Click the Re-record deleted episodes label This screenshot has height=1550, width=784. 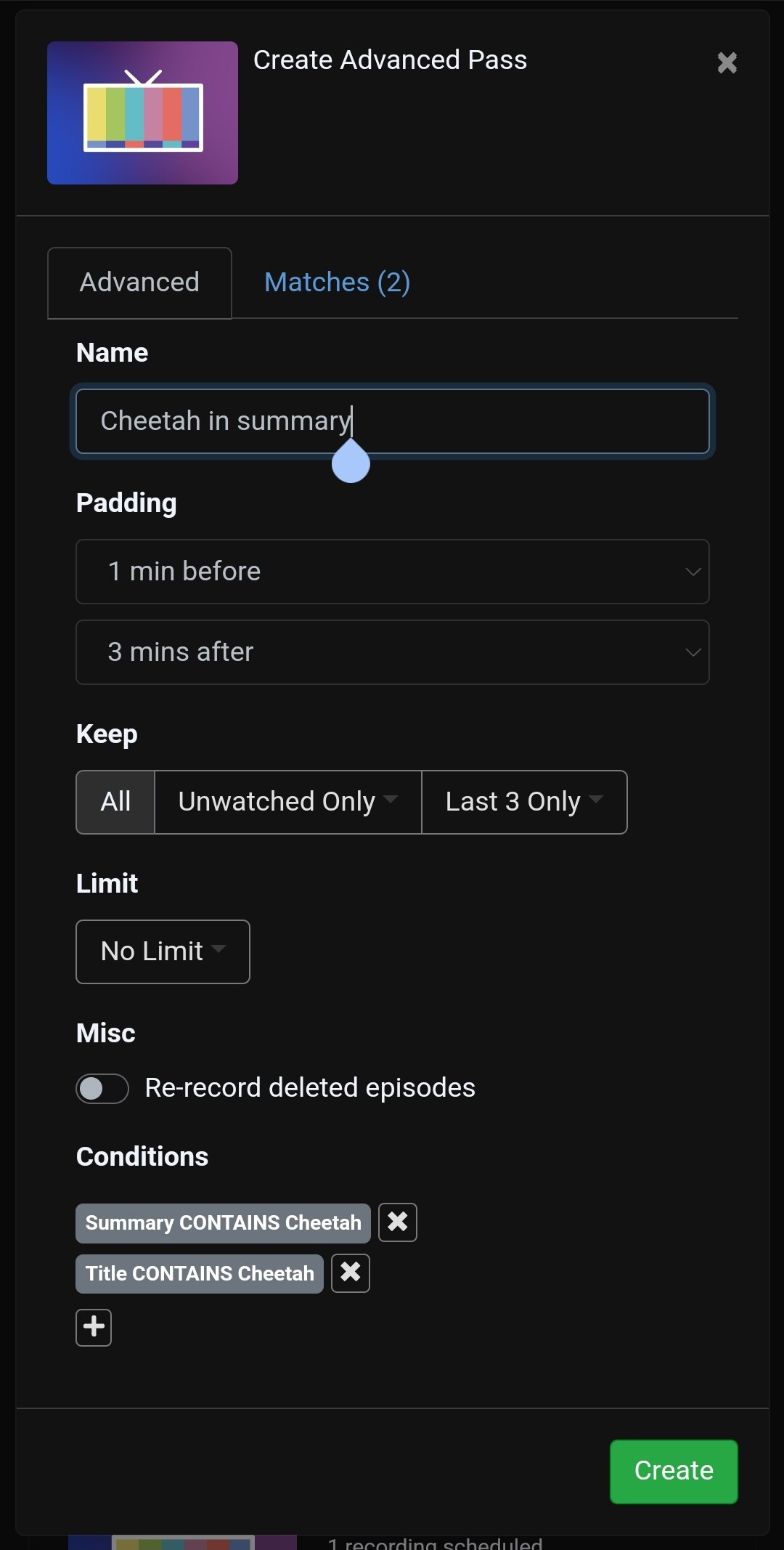310,1088
